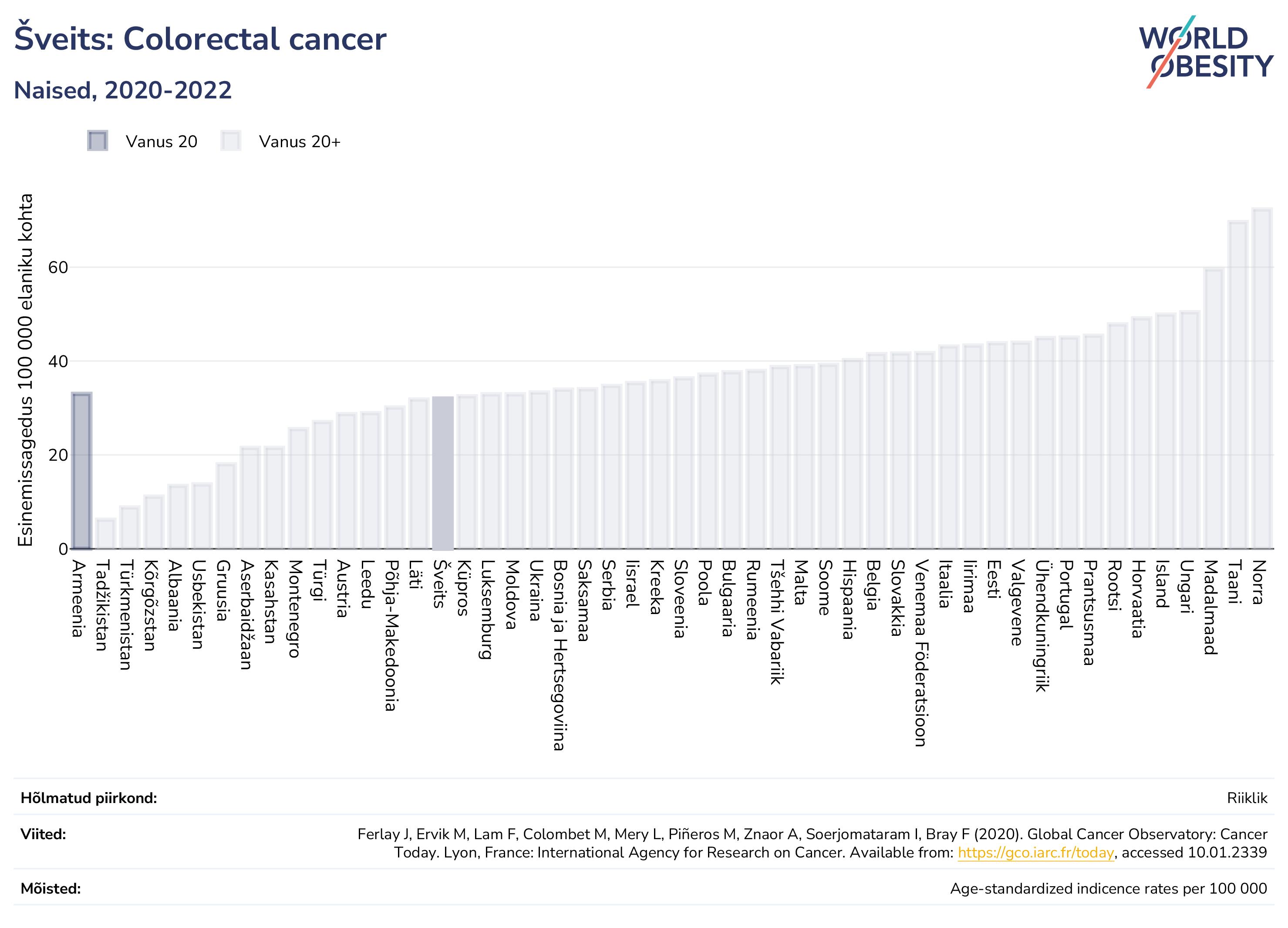The width and height of the screenshot is (1288, 928).
Task: Click the chart title Šveits: Colorectal cancer
Action: coord(200,39)
